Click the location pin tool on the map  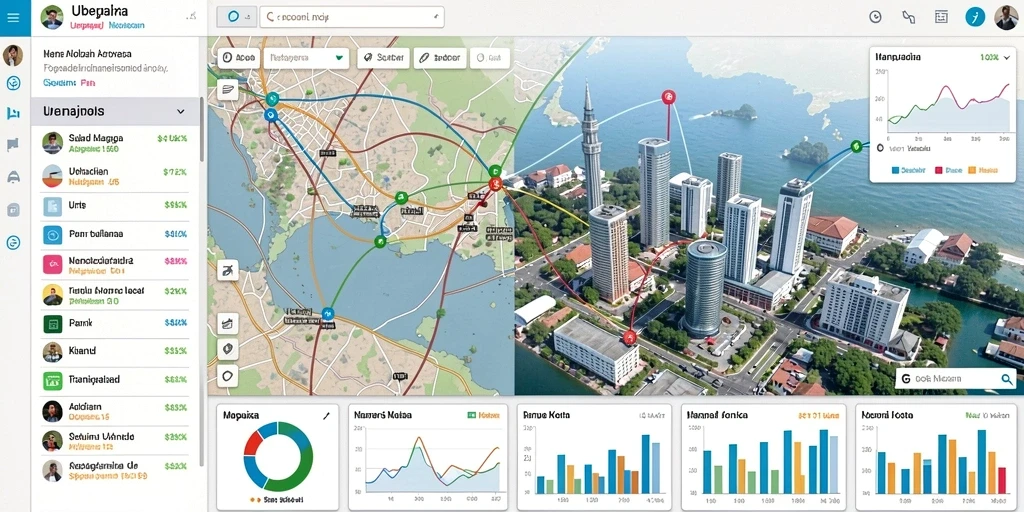pos(228,349)
